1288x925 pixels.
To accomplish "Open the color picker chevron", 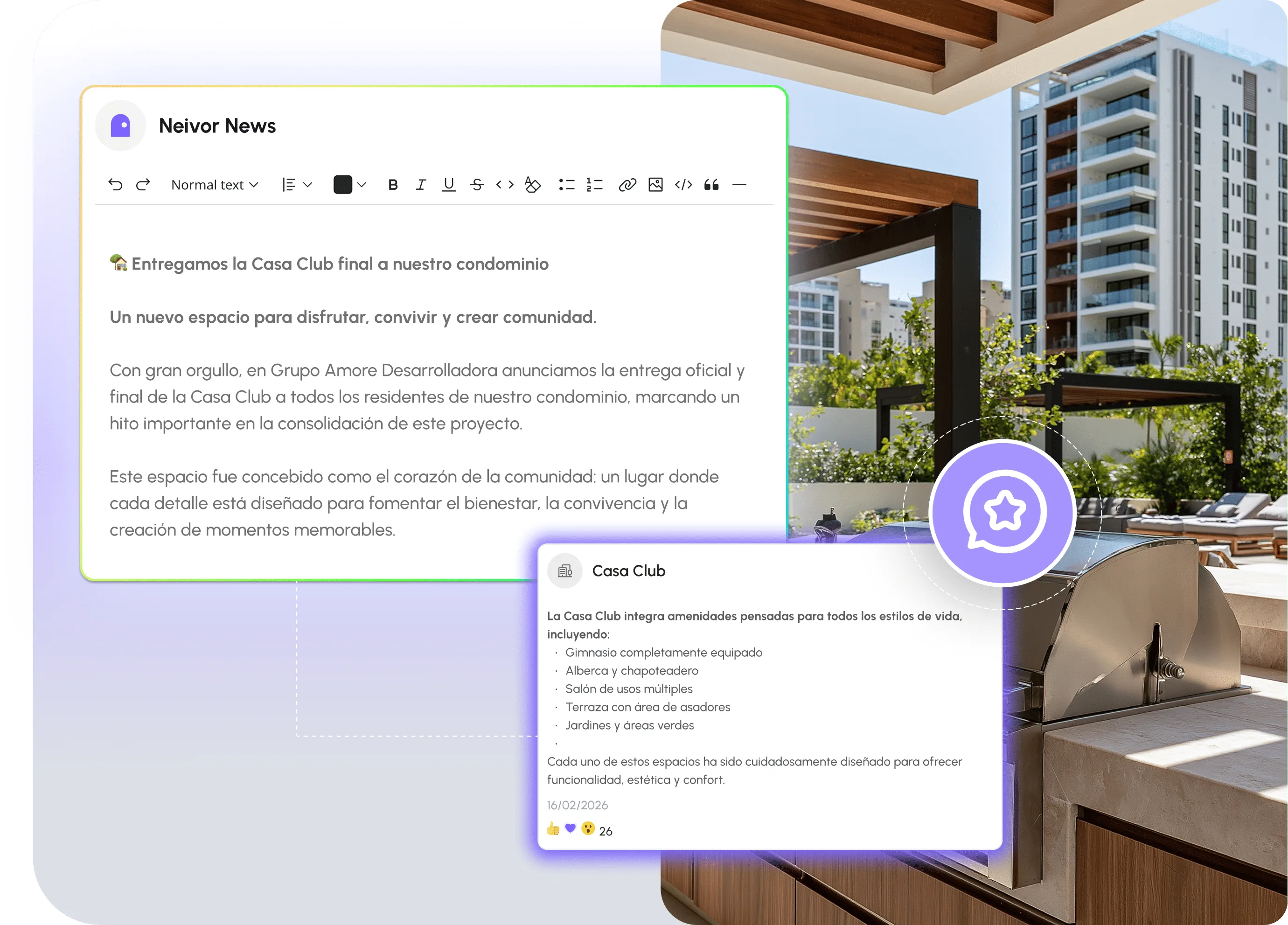I will [x=362, y=185].
